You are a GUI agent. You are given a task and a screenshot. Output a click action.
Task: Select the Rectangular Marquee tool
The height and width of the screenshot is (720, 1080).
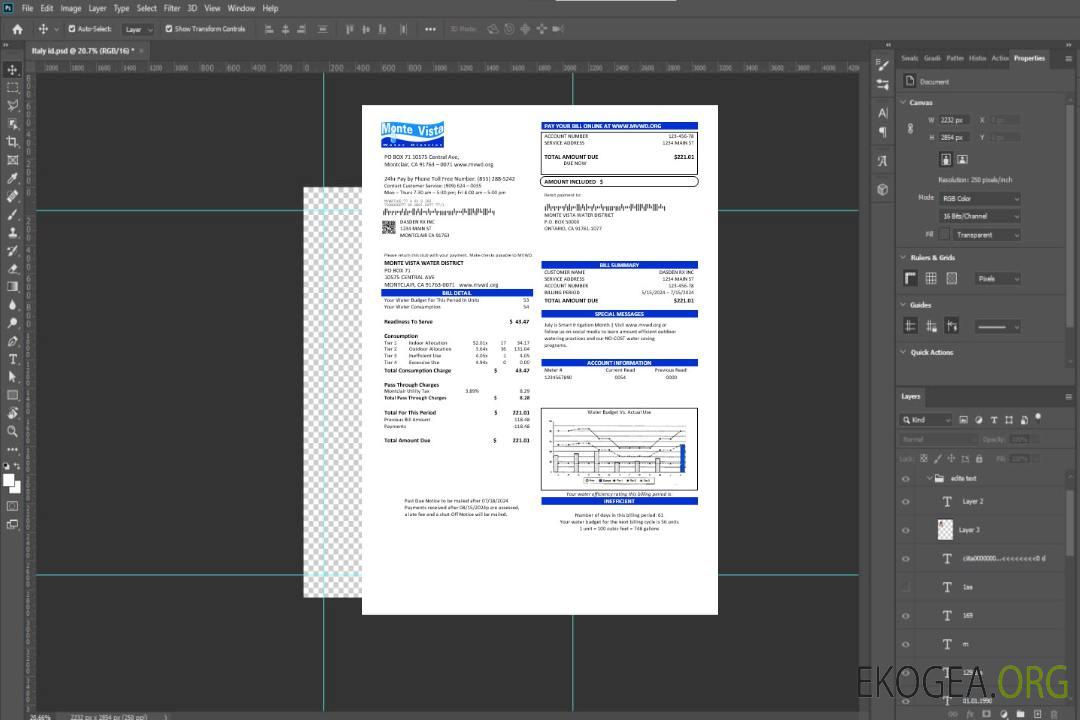point(12,88)
